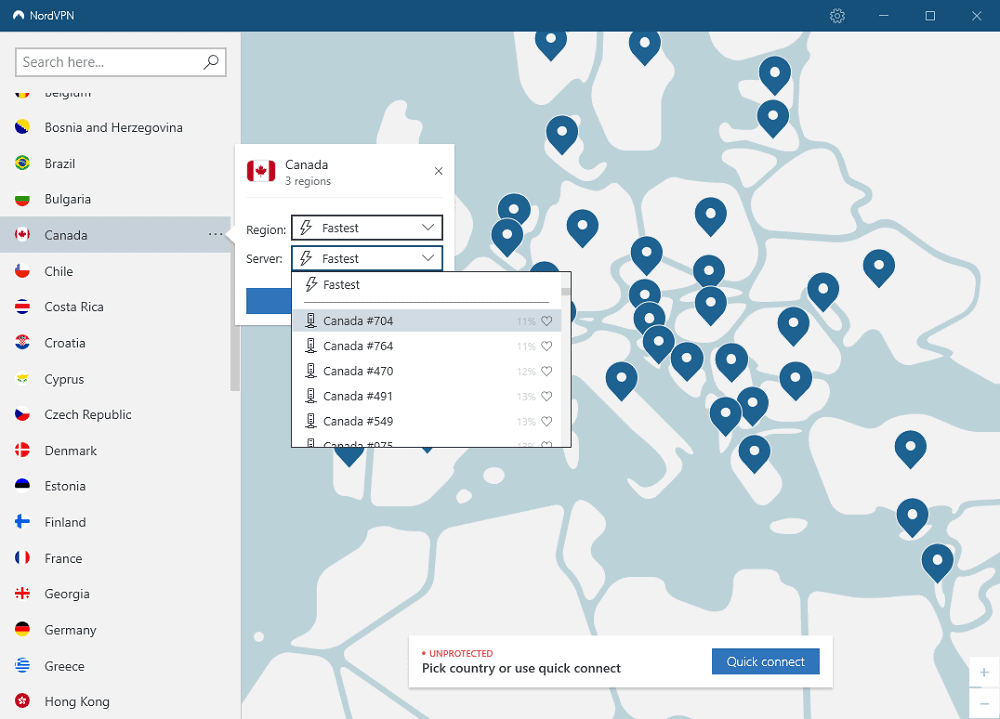The image size is (1000, 719).
Task: Click in the Search here field
Action: (x=121, y=62)
